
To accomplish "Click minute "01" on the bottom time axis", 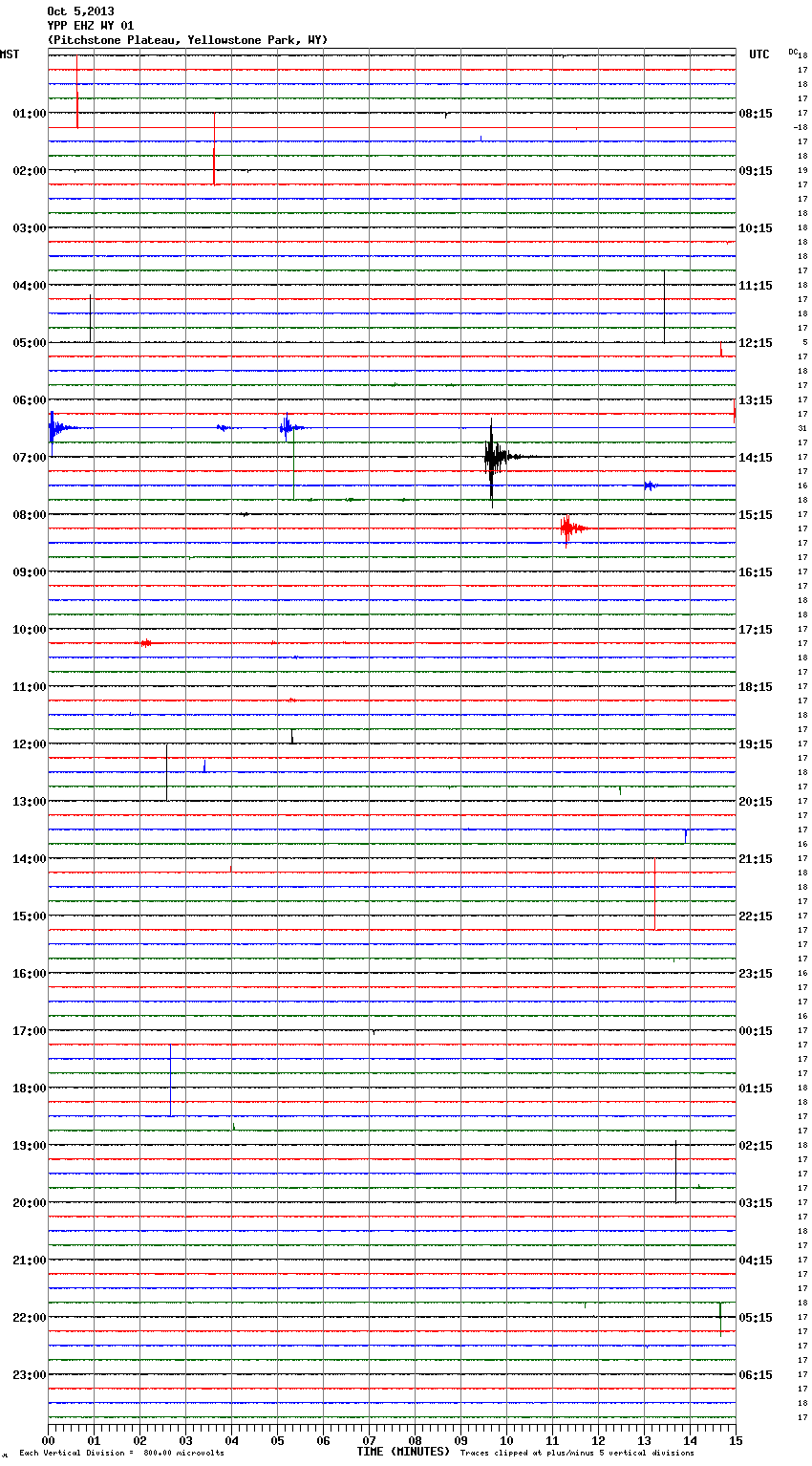I will coord(94,1440).
